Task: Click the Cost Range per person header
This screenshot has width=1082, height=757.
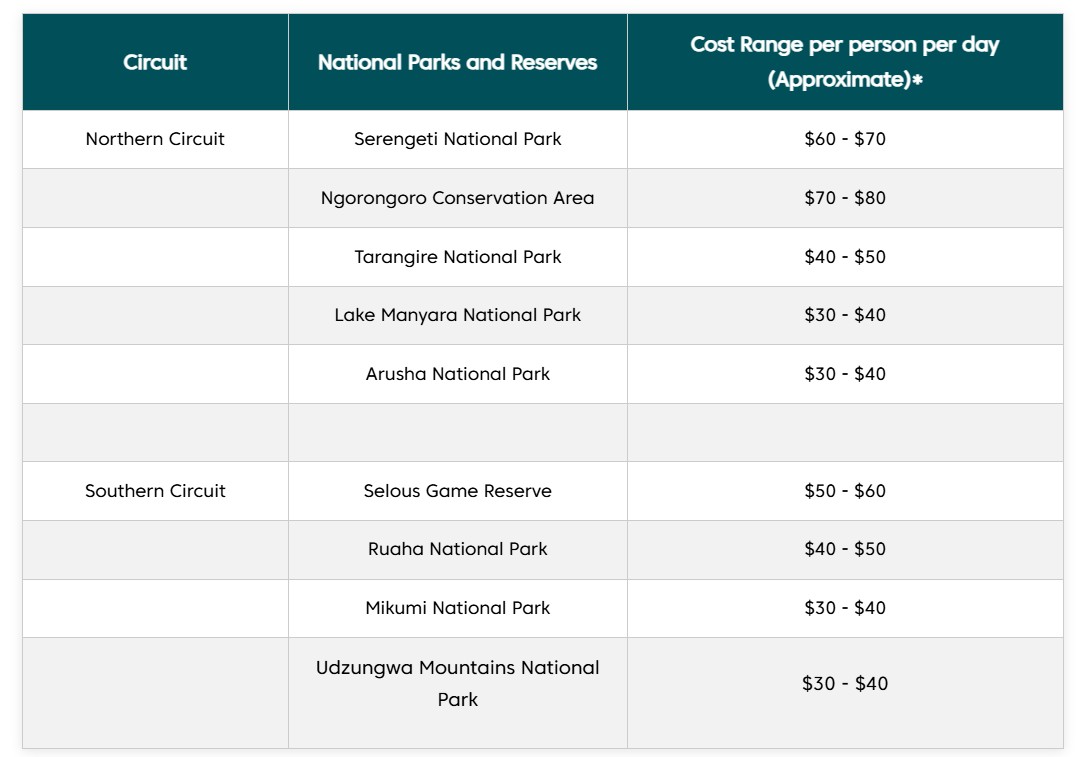Action: (x=845, y=62)
